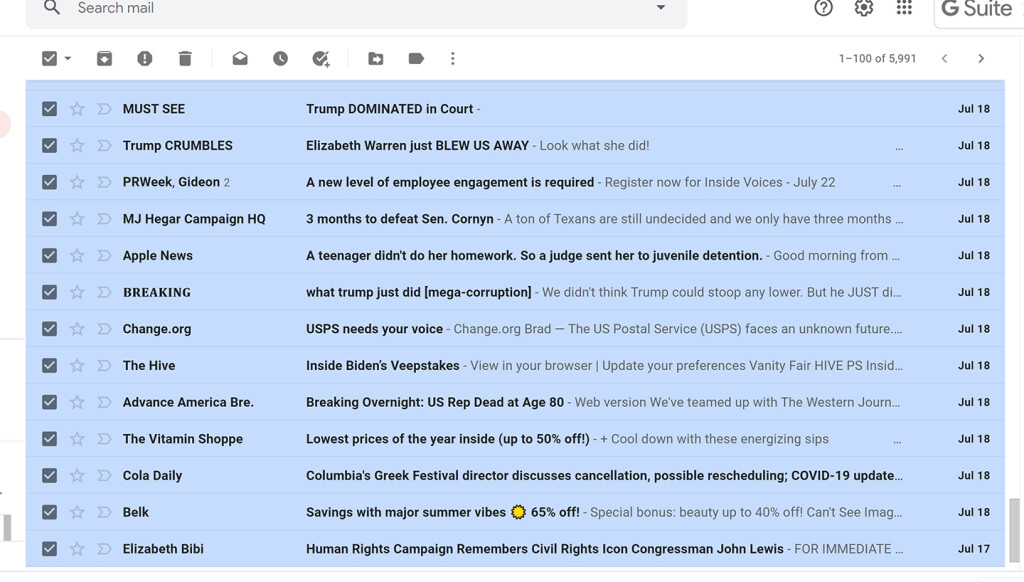This screenshot has width=1024, height=582.
Task: Click the G Suite logo
Action: [978, 9]
